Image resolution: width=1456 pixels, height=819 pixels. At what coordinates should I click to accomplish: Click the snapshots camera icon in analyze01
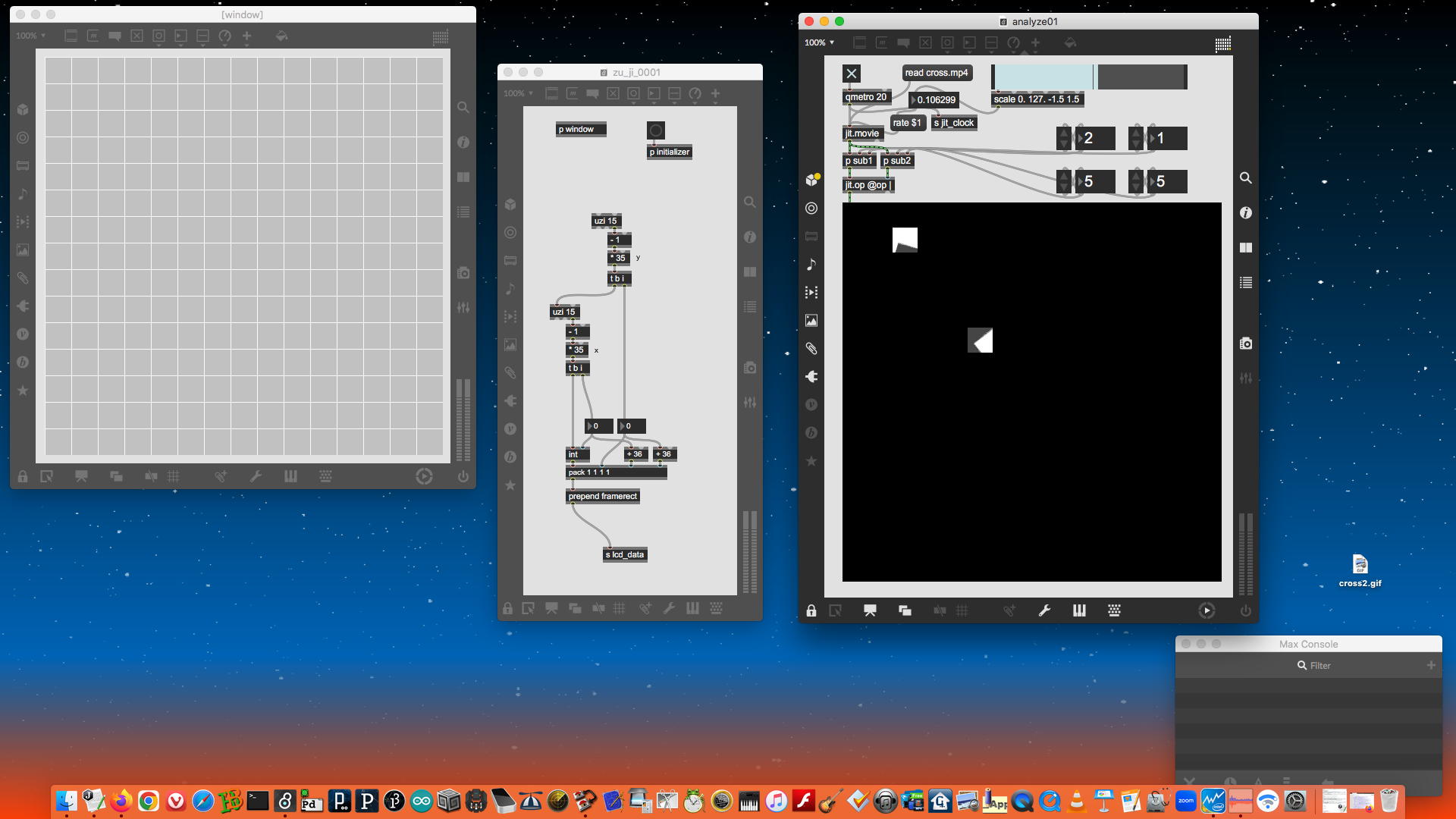(1246, 344)
